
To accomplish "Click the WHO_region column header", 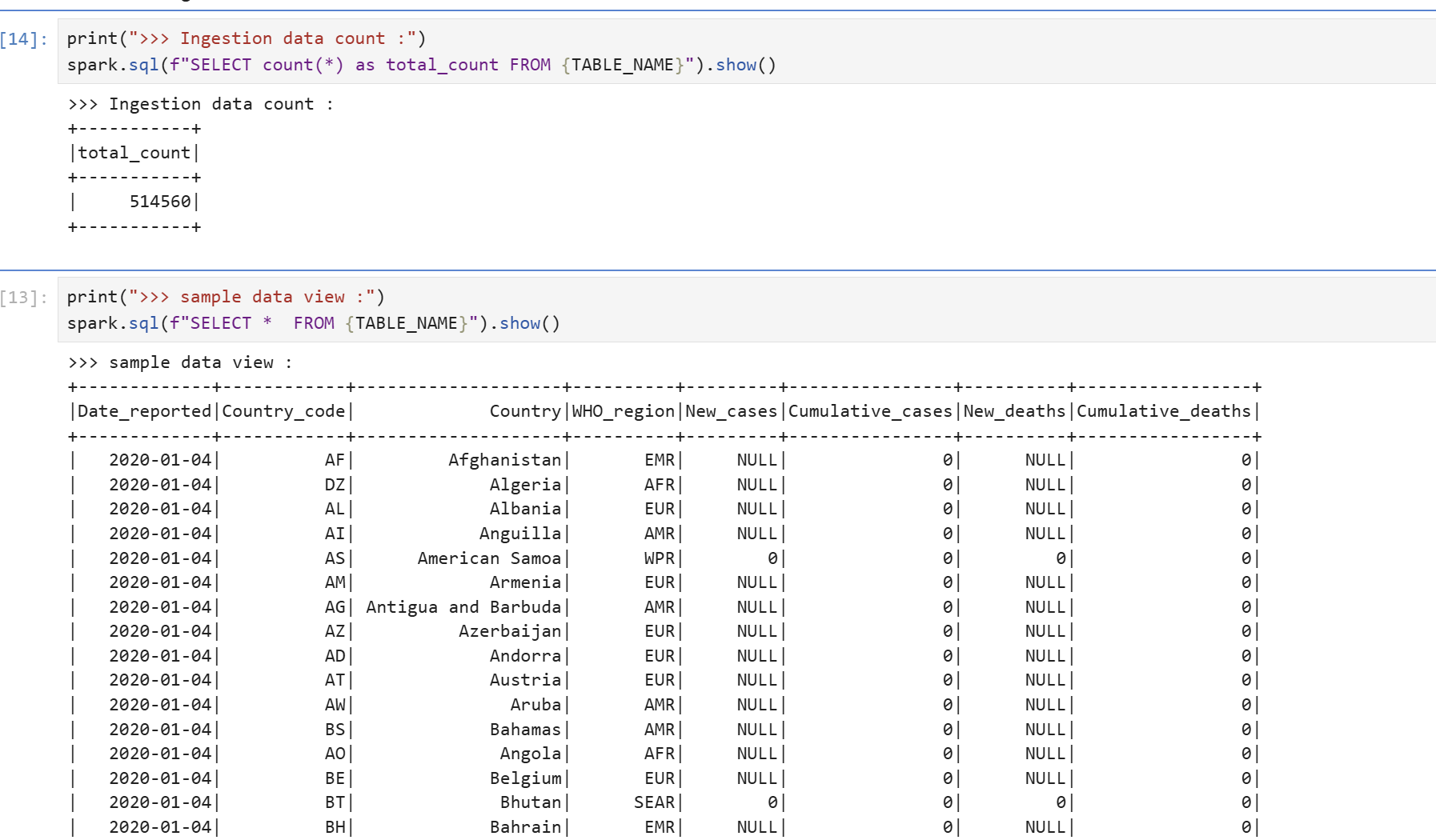I will pyautogui.click(x=623, y=411).
